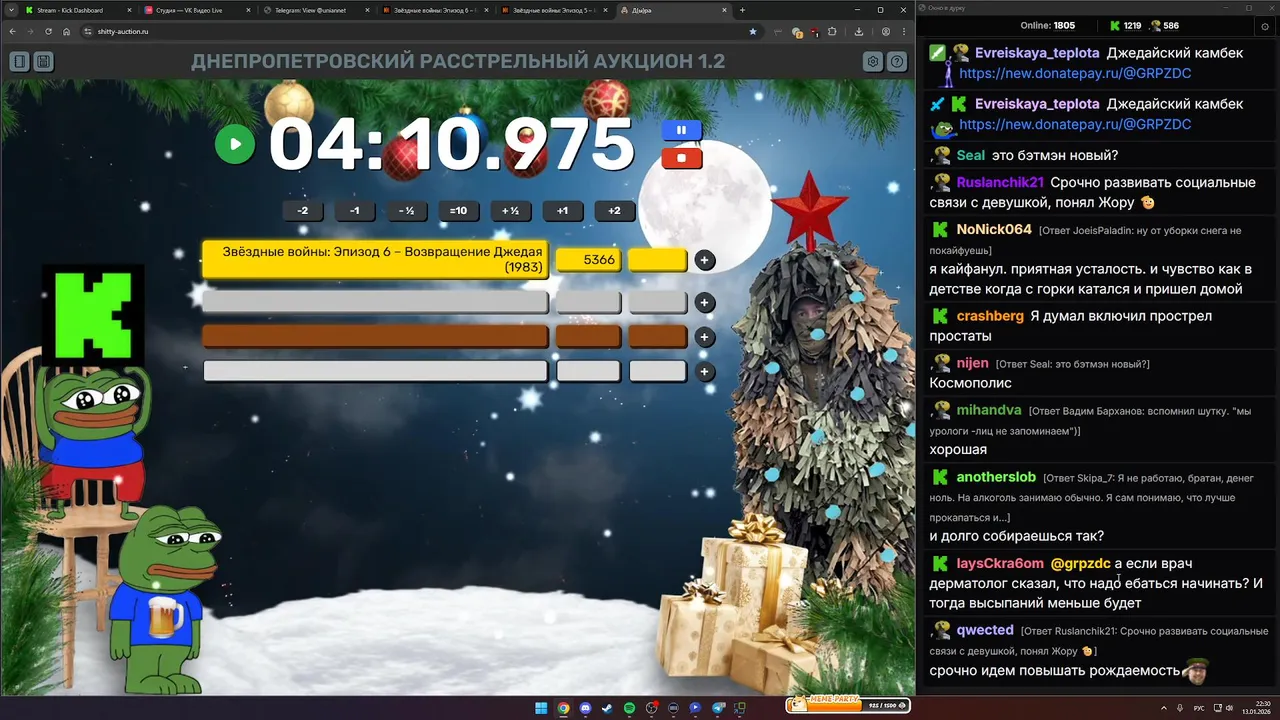The height and width of the screenshot is (720, 1280).
Task: Click the save floppy disk icon
Action: coord(43,62)
